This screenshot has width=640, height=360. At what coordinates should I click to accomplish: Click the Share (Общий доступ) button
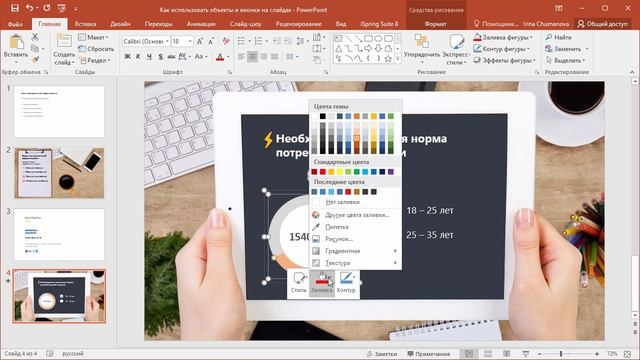pyautogui.click(x=602, y=24)
